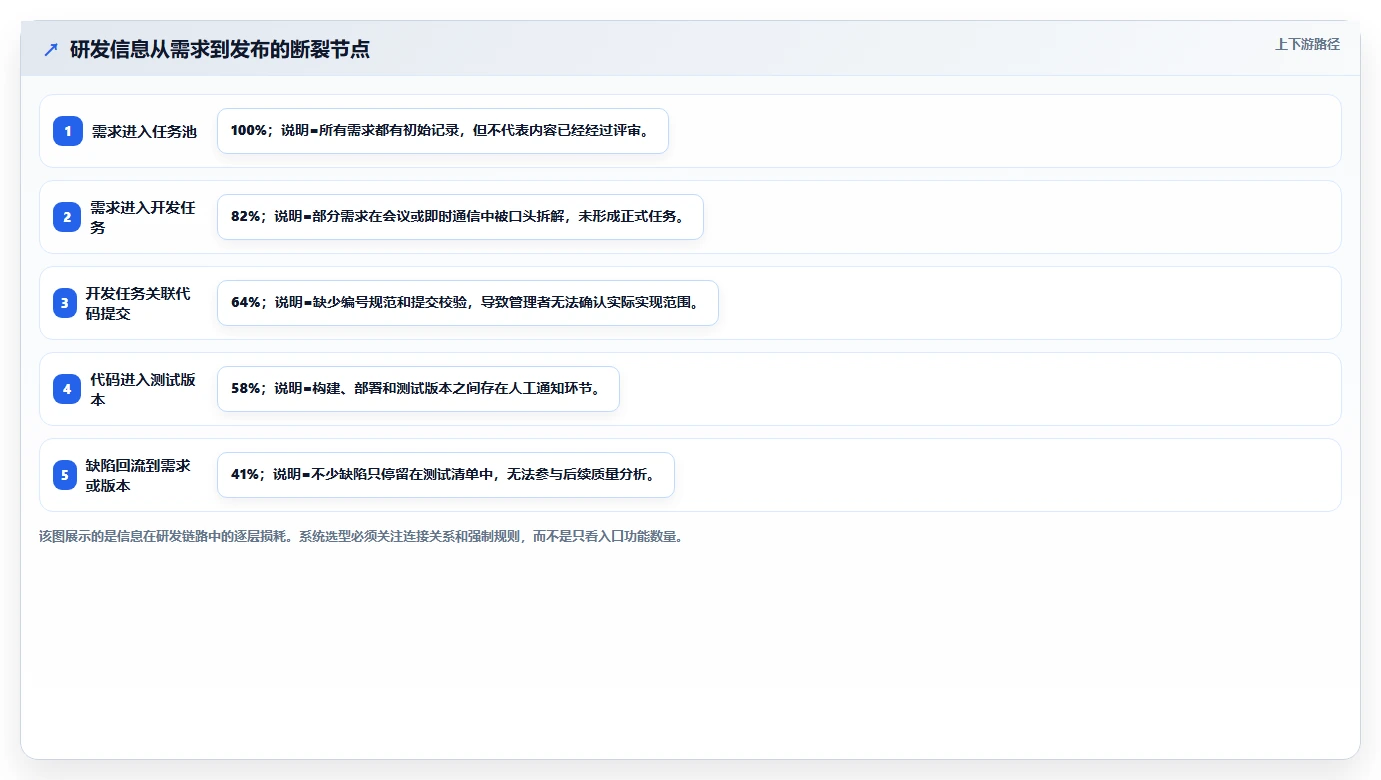The width and height of the screenshot is (1381, 780).
Task: Click the 100% description box
Action: 443,131
